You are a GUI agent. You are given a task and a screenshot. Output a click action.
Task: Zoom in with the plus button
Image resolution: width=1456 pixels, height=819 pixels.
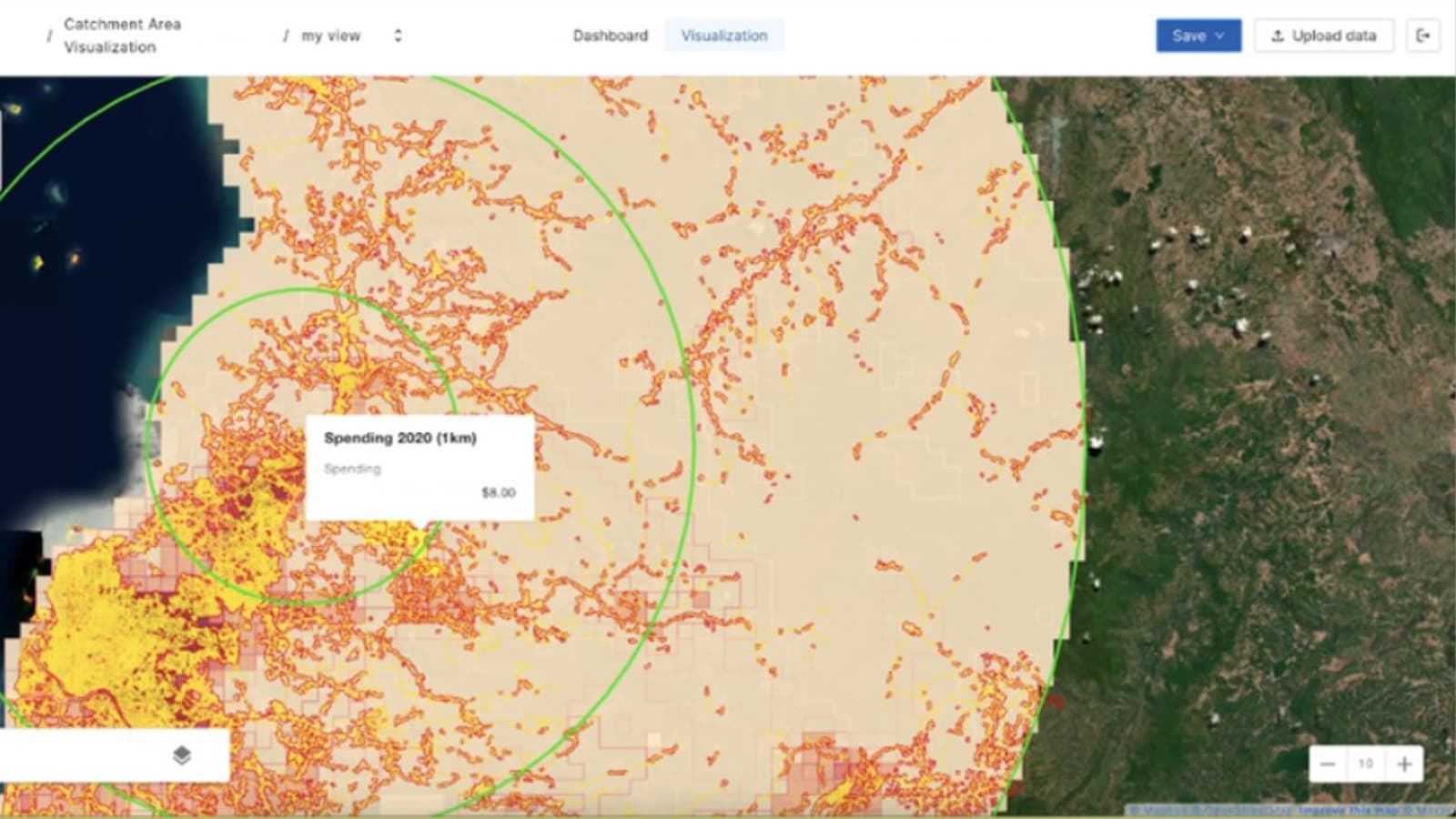pyautogui.click(x=1404, y=764)
